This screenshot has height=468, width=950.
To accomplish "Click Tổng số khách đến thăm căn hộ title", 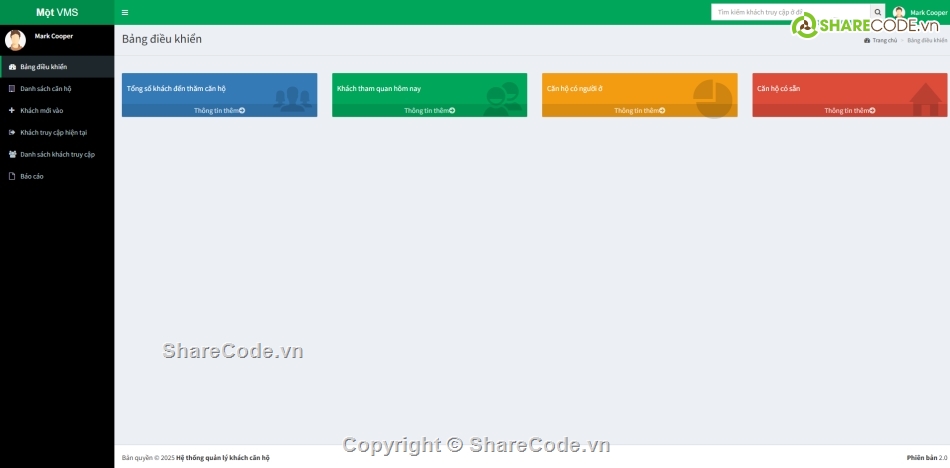I will coord(176,89).
